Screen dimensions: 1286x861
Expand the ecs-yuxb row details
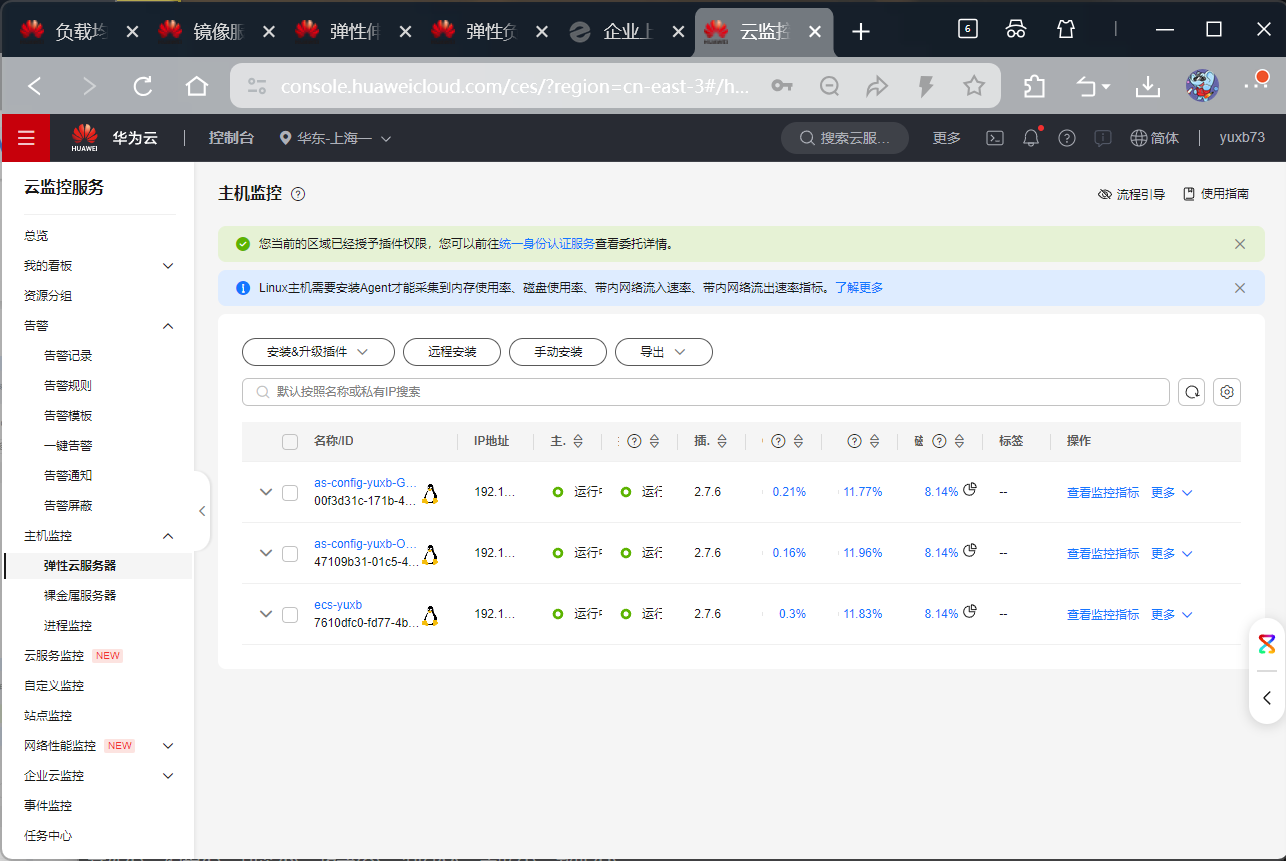tap(265, 614)
